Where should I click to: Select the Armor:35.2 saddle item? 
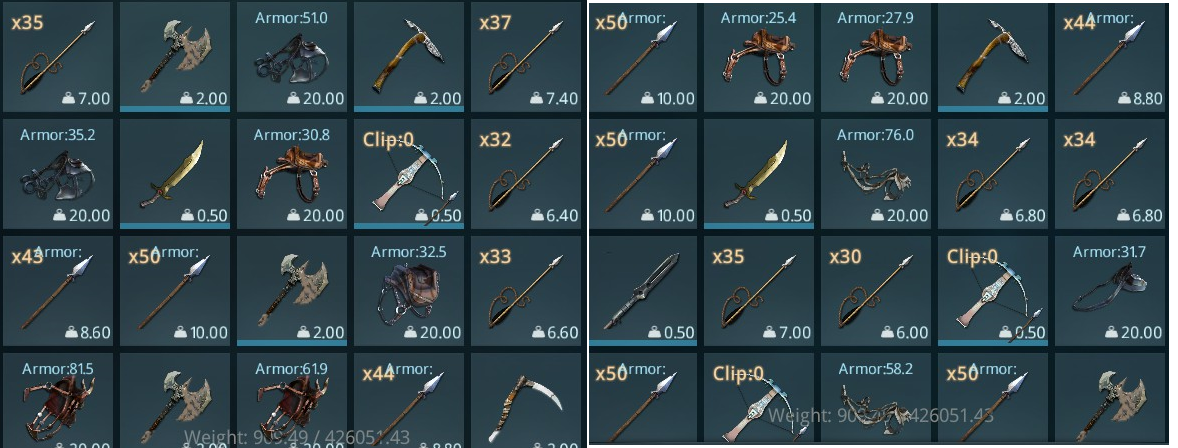[x=59, y=174]
